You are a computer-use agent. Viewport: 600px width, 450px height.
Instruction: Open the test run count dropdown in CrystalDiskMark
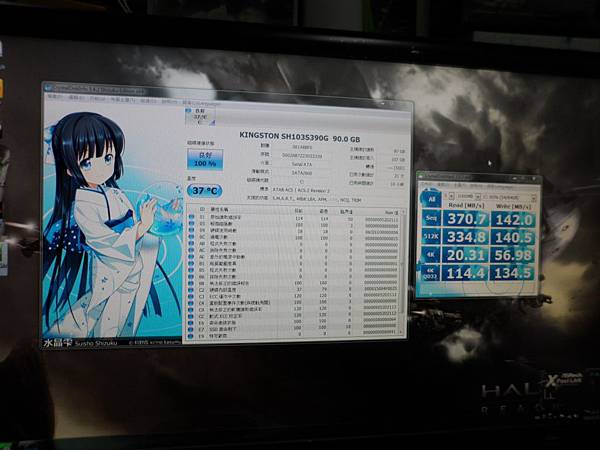click(x=449, y=196)
